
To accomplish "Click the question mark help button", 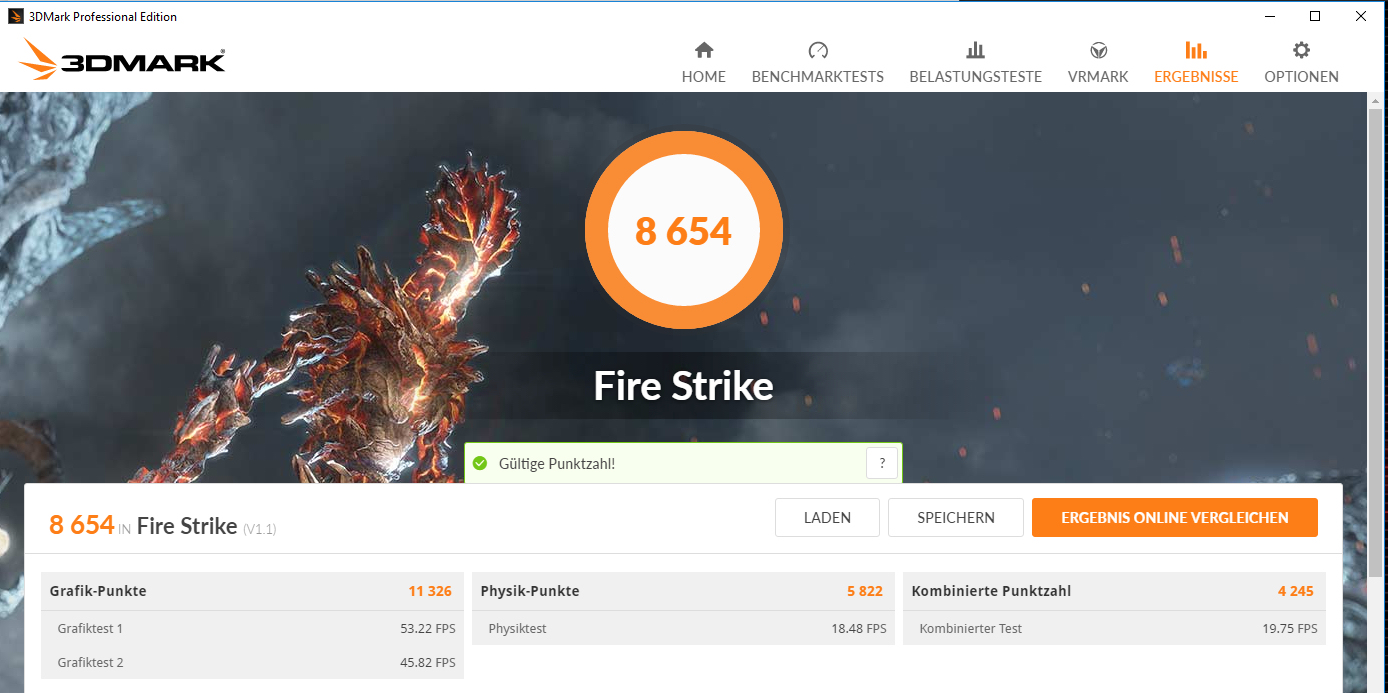I will click(882, 463).
